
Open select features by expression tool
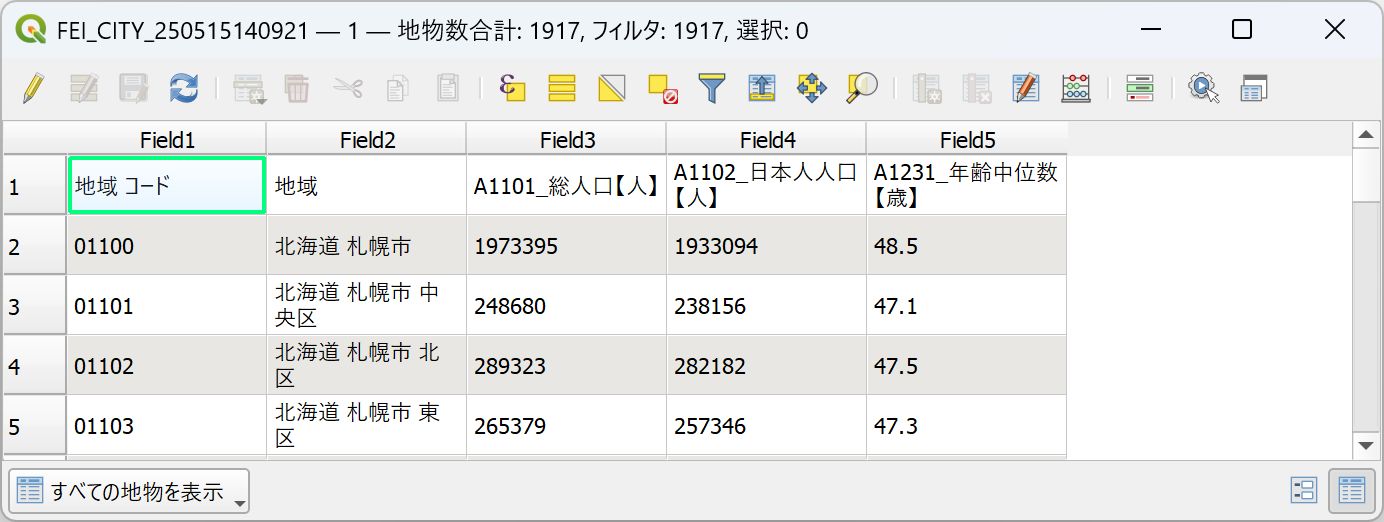(x=512, y=88)
